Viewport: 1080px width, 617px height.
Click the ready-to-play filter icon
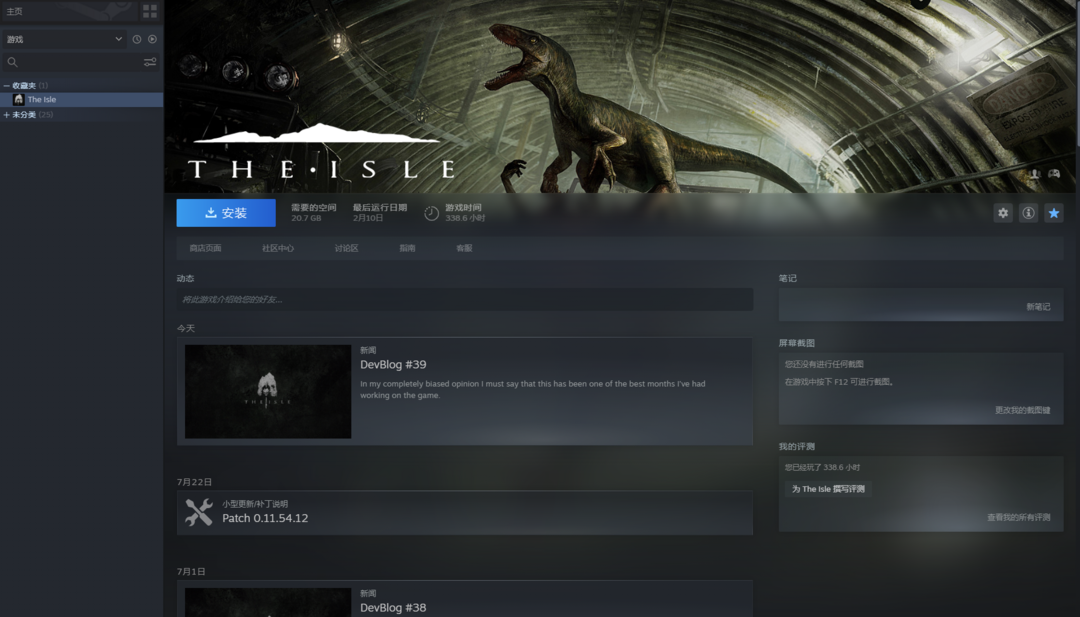click(152, 39)
